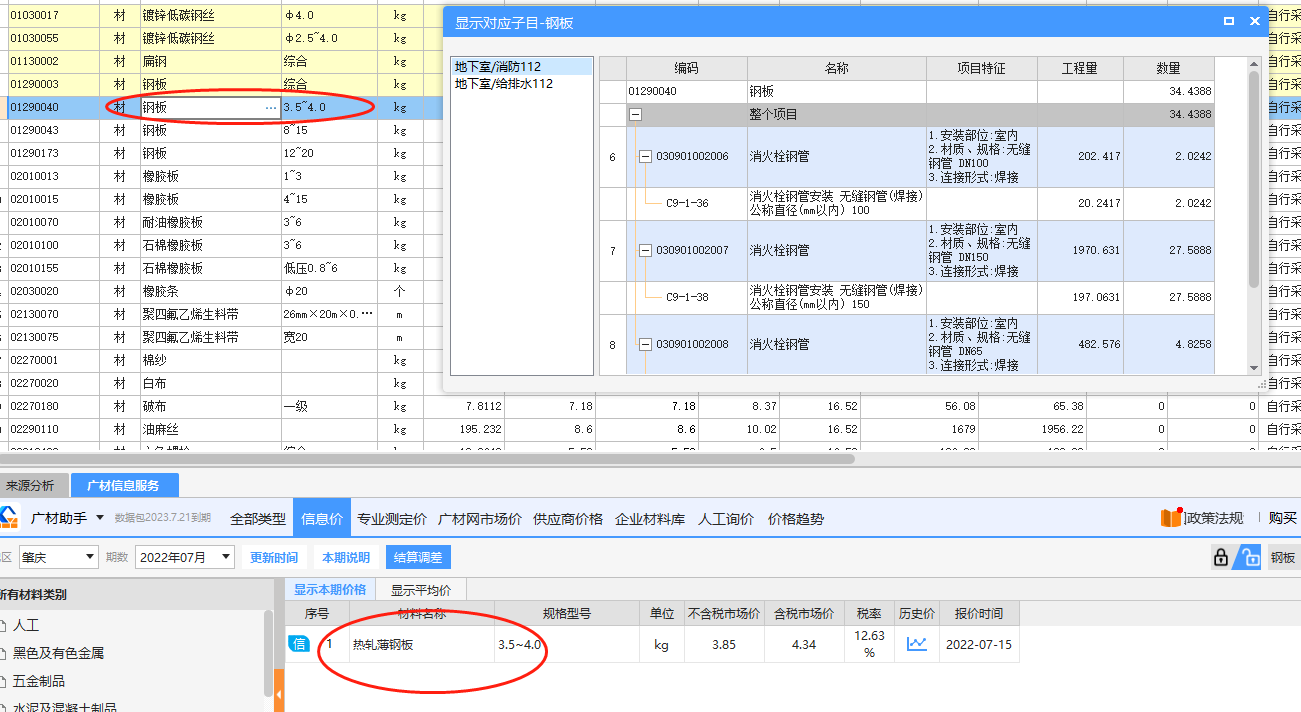Select the 人工 material category
1301x712 pixels.
click(x=26, y=625)
